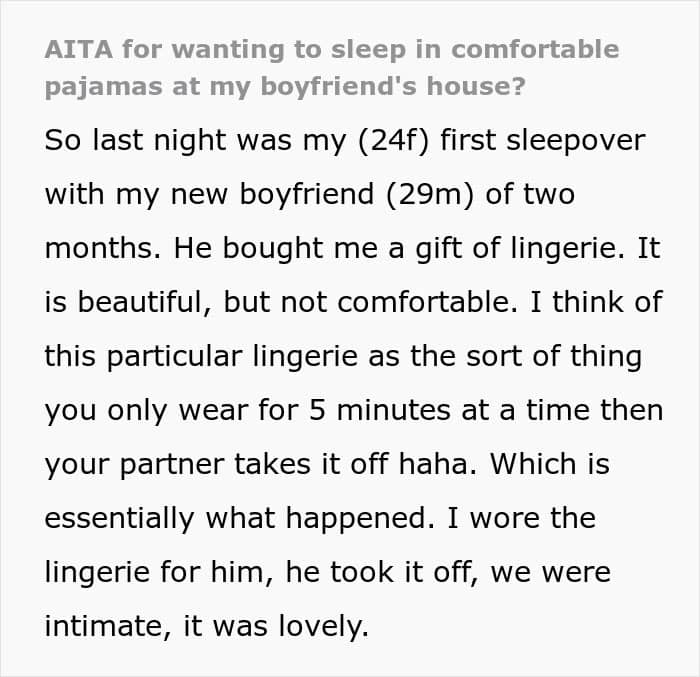
Task: Open the AITA post title about comfortable pajamas
Action: 332,68
